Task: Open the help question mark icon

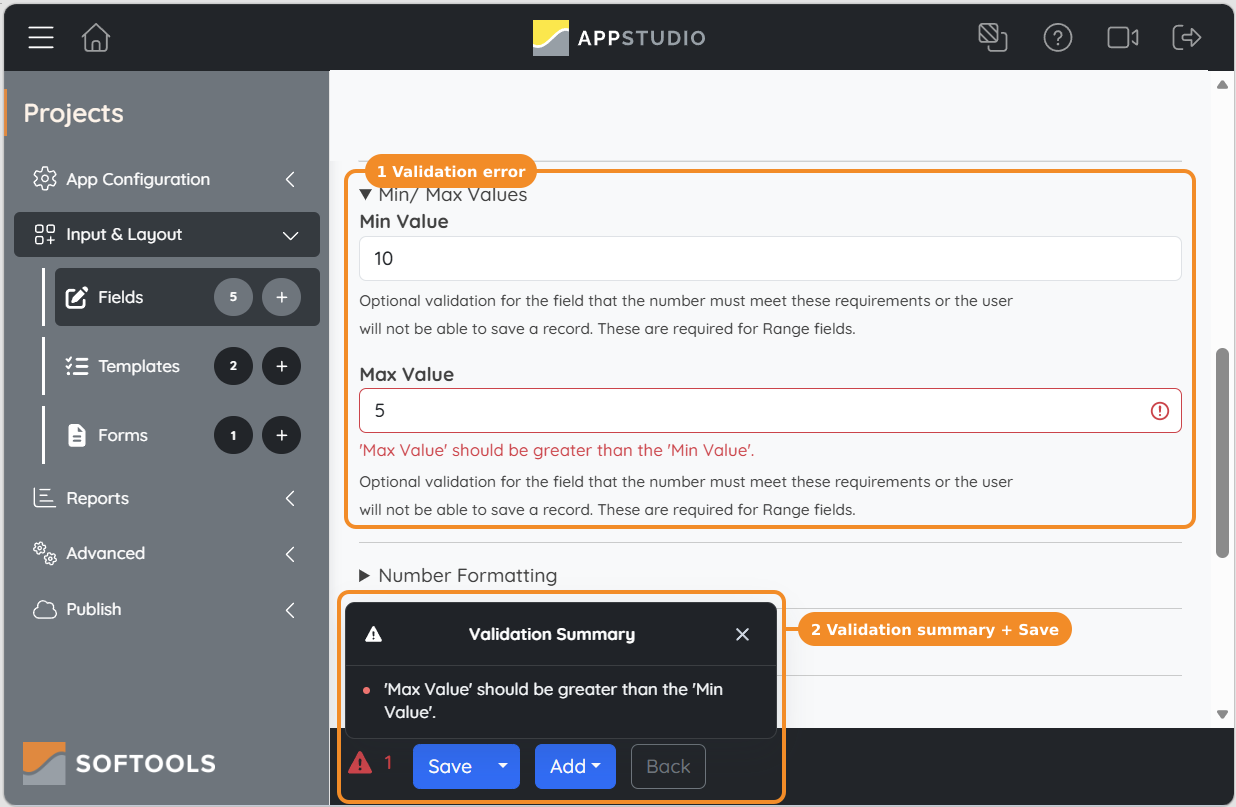Action: click(1057, 38)
